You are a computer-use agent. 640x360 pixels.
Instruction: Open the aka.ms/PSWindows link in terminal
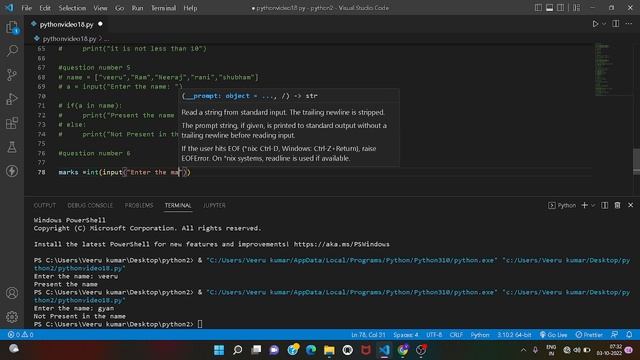341,244
